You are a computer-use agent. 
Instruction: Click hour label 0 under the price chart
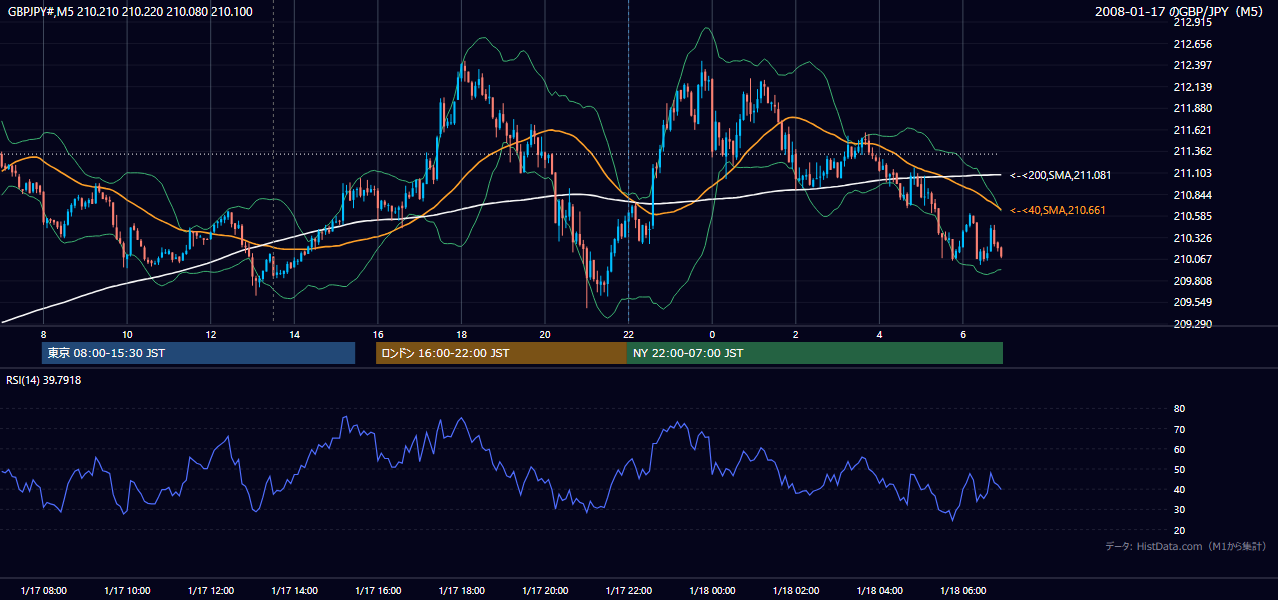(712, 334)
